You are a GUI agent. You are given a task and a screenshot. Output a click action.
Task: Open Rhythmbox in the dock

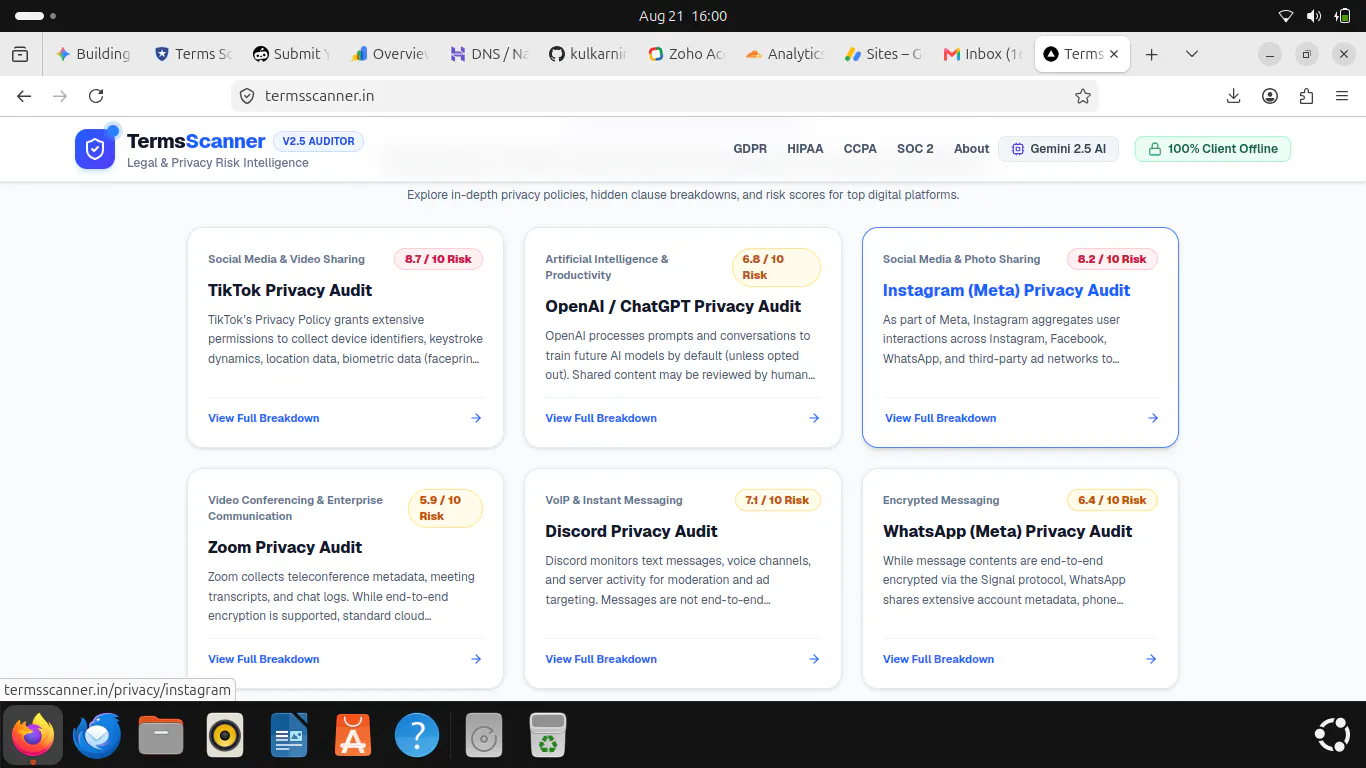point(225,737)
